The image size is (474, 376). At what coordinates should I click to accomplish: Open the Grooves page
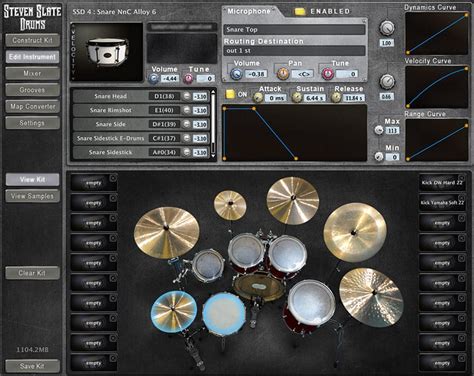coord(32,90)
